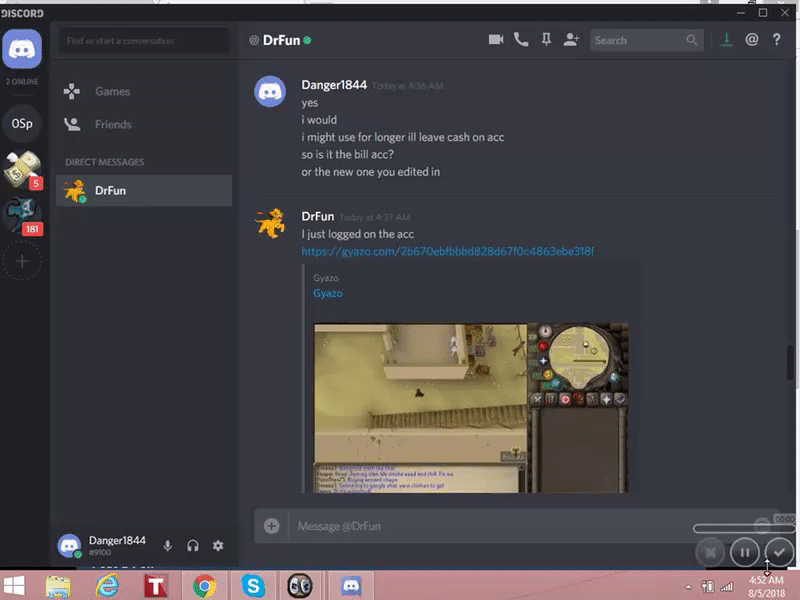This screenshot has height=600, width=800.
Task: Open User Settings gear
Action: pyautogui.click(x=218, y=546)
